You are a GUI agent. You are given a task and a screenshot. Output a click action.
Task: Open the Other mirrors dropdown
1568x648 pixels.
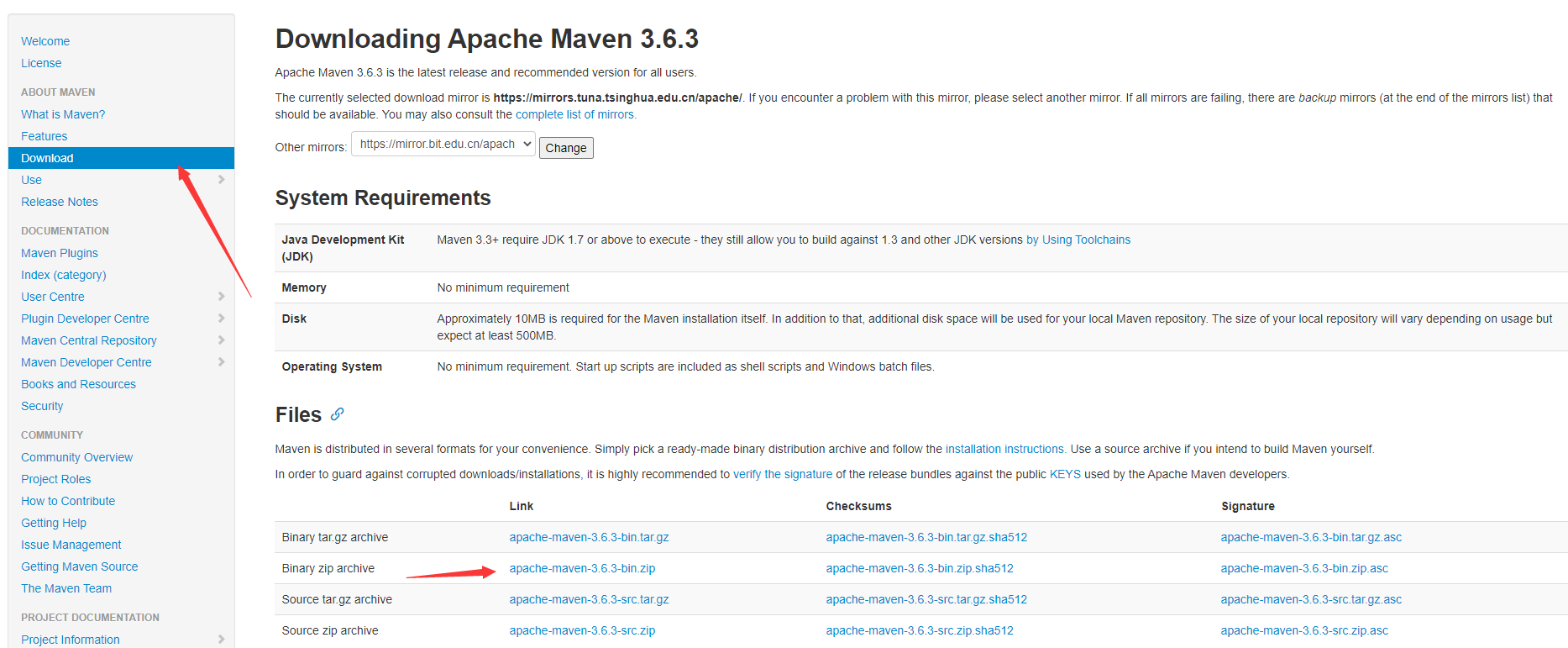pos(443,144)
